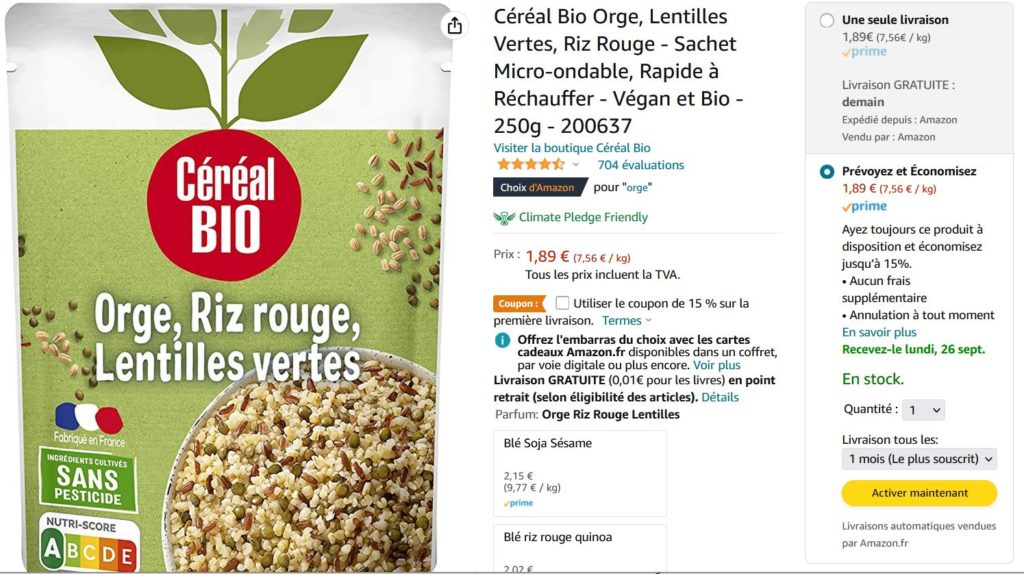Click the Activer maintenant button
1024x574 pixels.
coord(920,493)
